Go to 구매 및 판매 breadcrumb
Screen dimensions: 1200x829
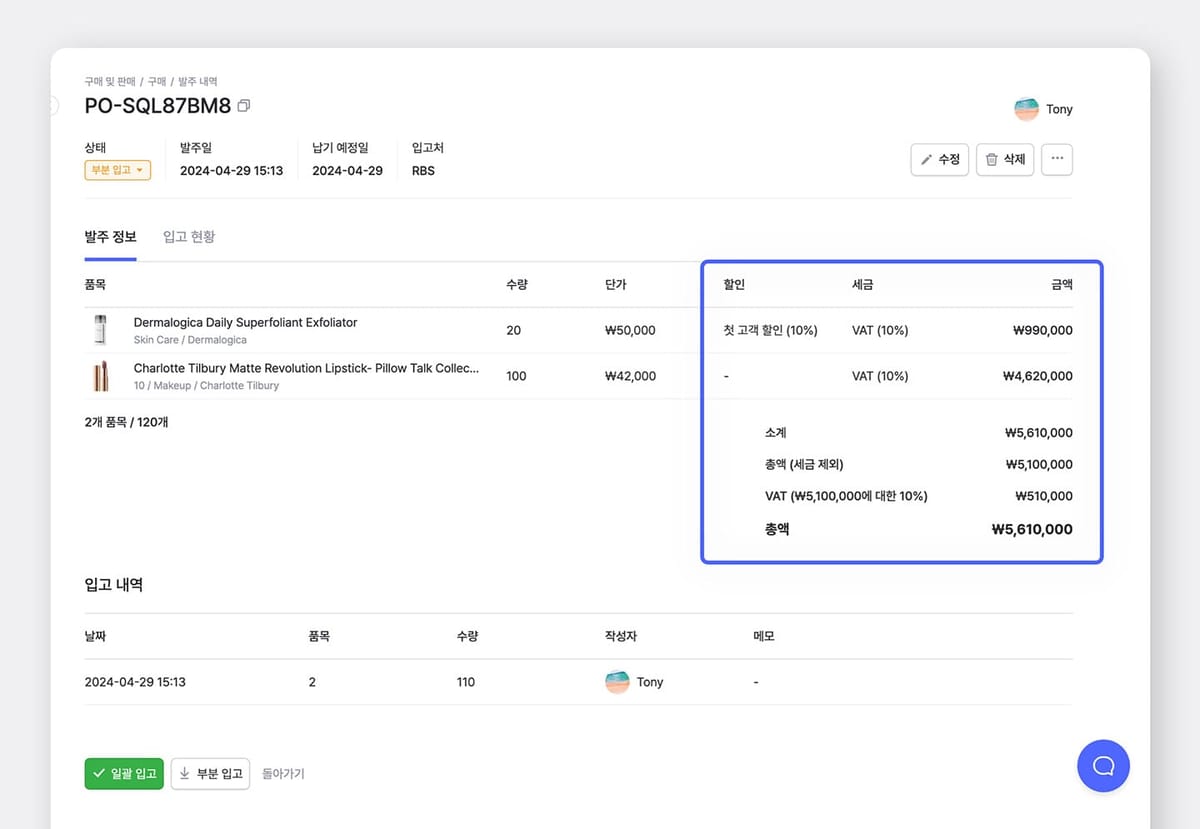[x=110, y=81]
